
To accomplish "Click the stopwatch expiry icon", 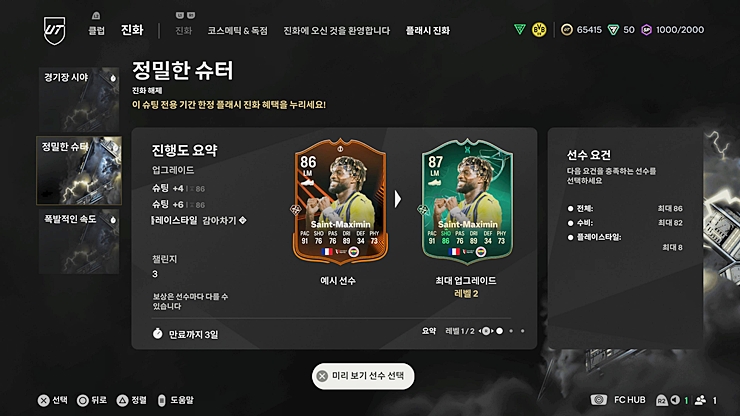I will tap(158, 334).
